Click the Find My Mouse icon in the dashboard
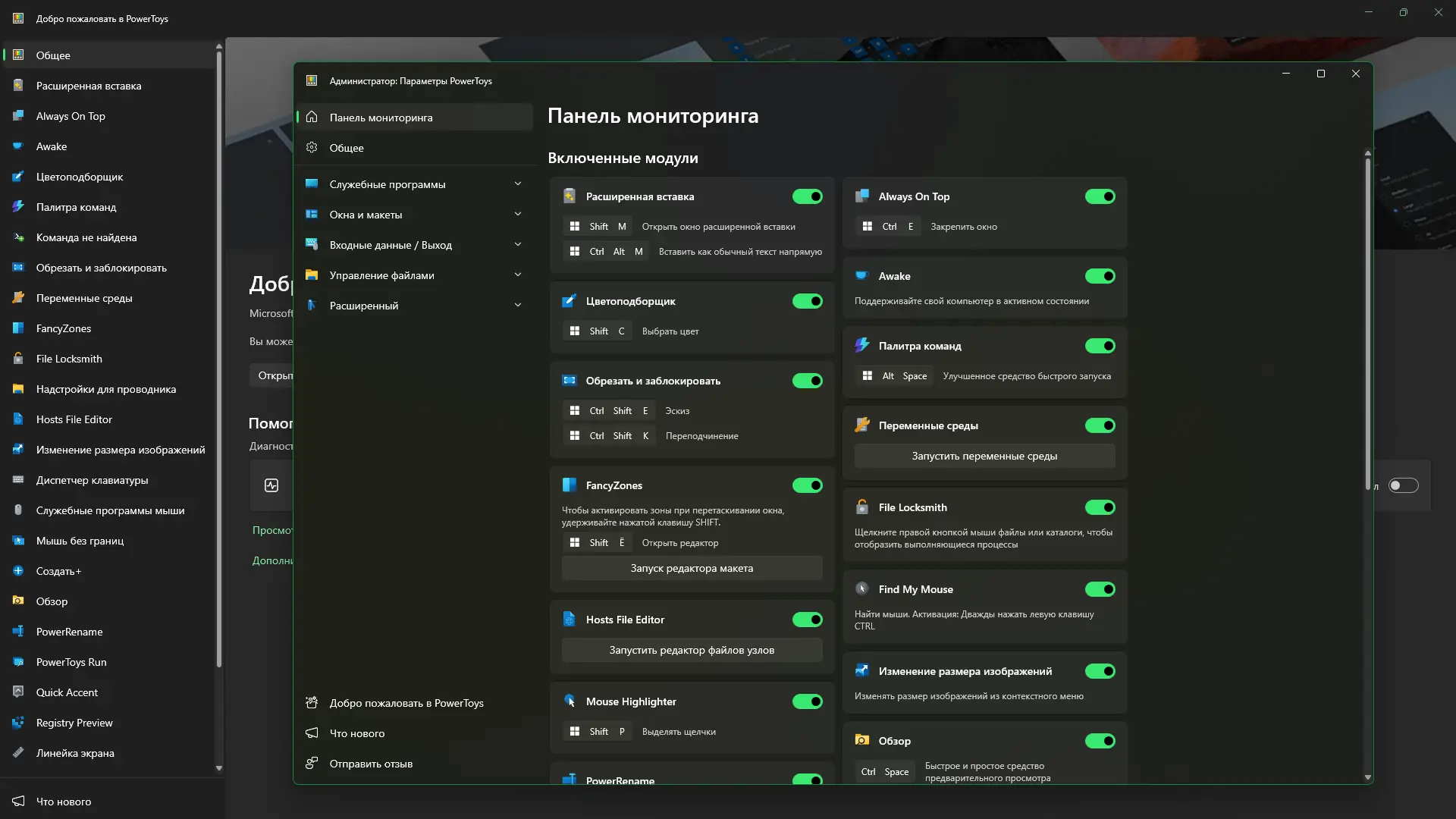The image size is (1456, 819). (x=862, y=589)
